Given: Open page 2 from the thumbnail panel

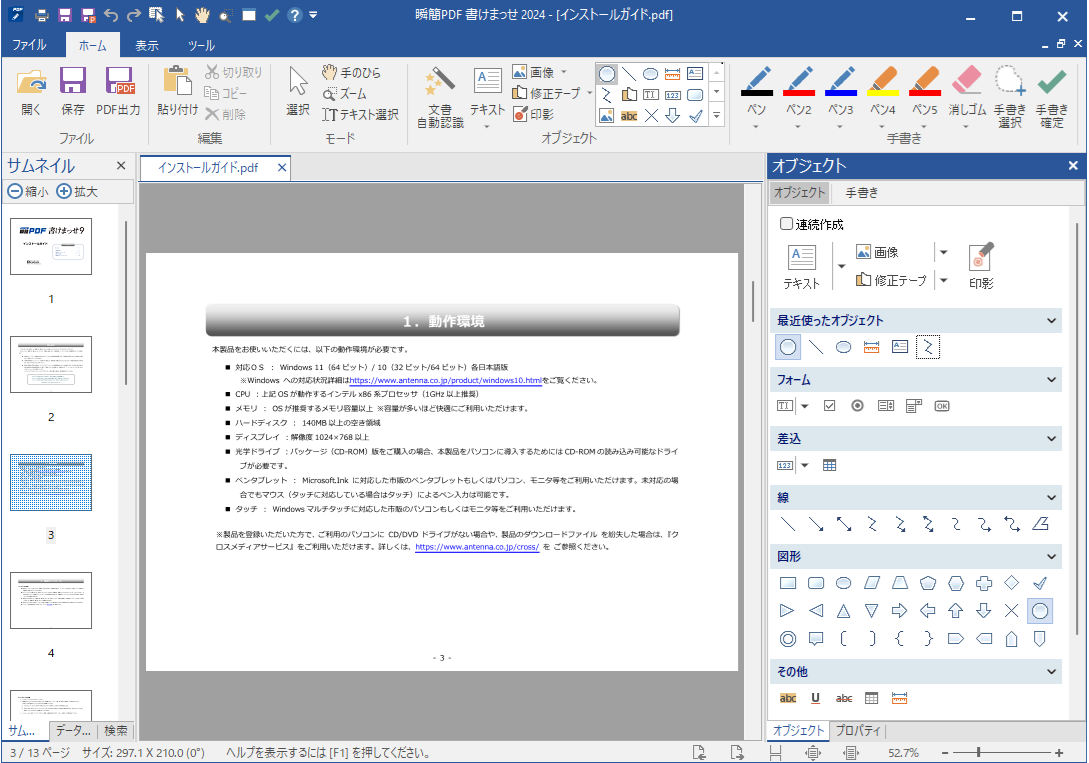Looking at the screenshot, I should tap(50, 365).
